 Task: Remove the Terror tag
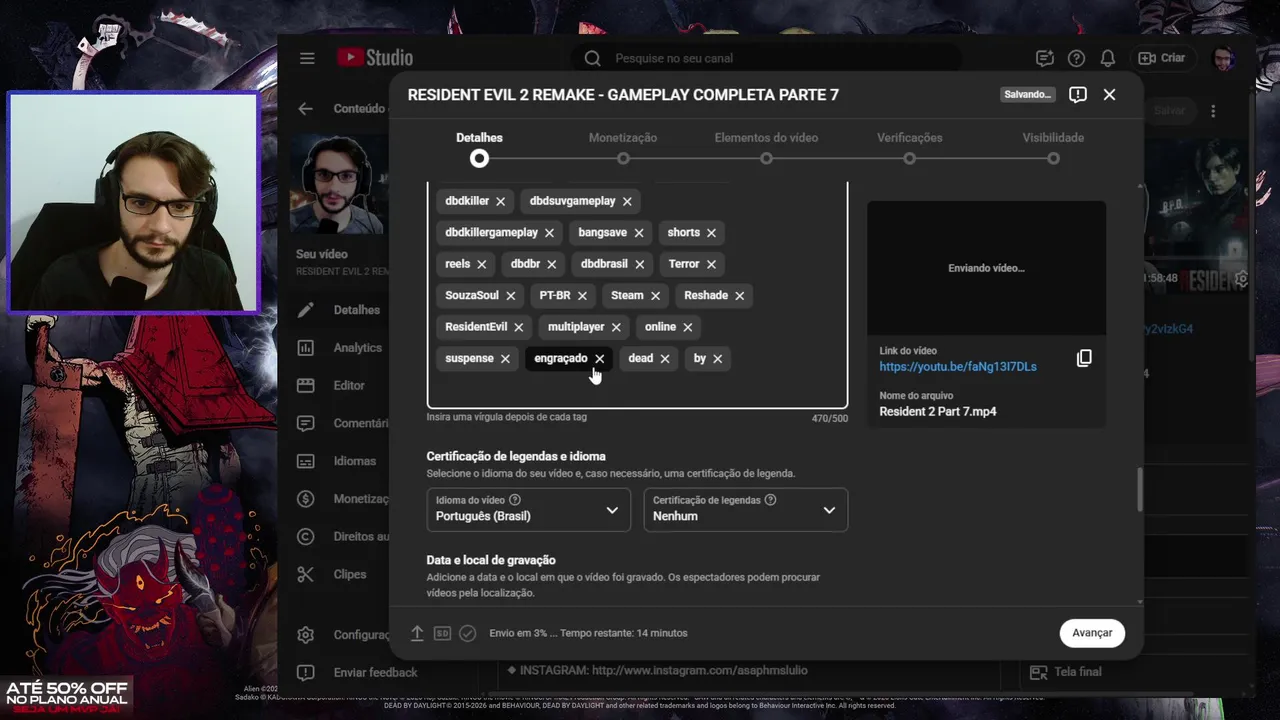[712, 264]
